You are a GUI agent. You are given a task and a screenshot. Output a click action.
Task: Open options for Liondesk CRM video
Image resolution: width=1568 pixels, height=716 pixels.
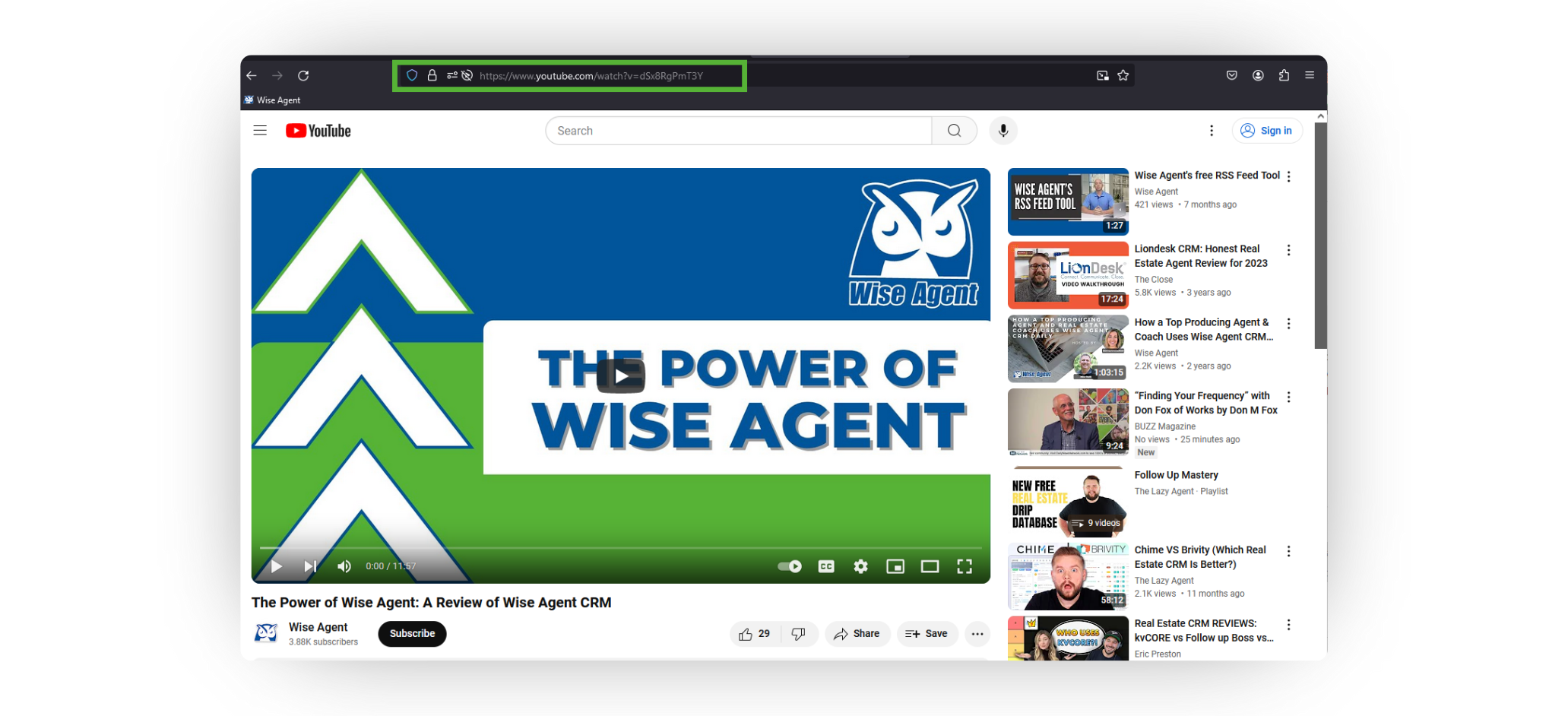coord(1289,250)
